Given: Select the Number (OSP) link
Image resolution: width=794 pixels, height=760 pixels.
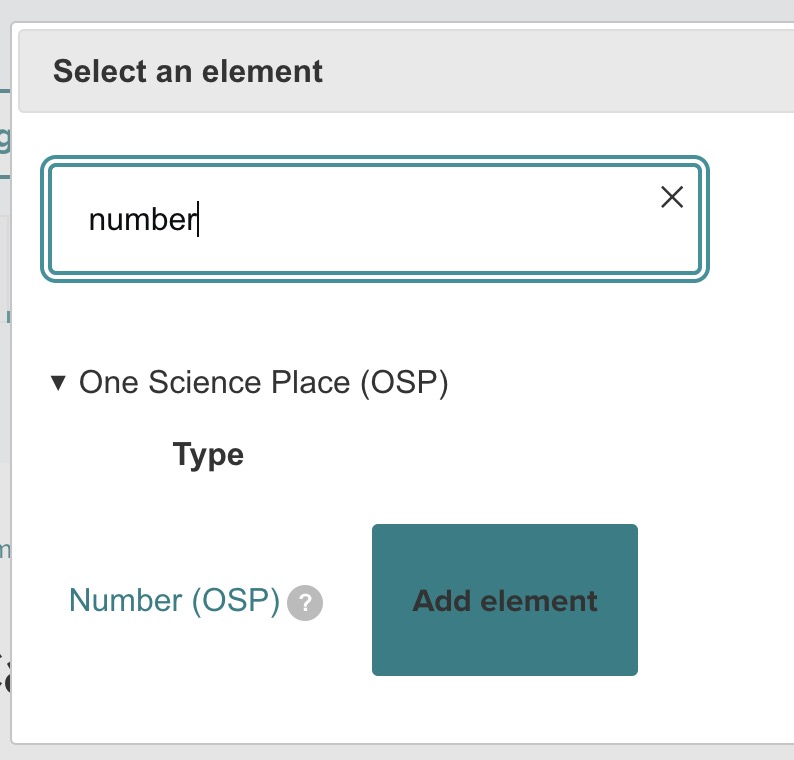Looking at the screenshot, I should [x=174, y=601].
